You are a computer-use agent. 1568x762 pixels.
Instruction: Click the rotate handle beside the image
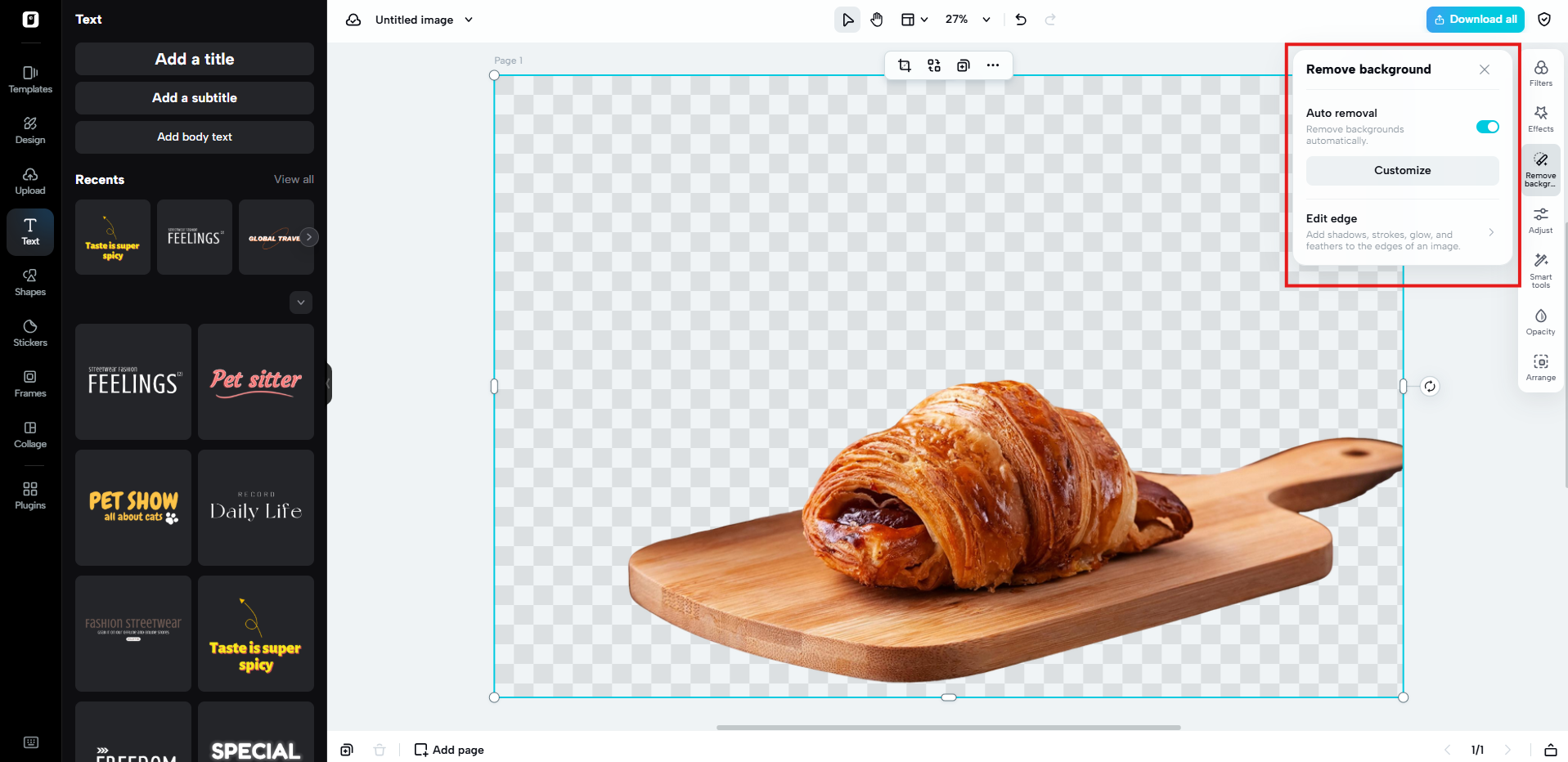pyautogui.click(x=1429, y=387)
